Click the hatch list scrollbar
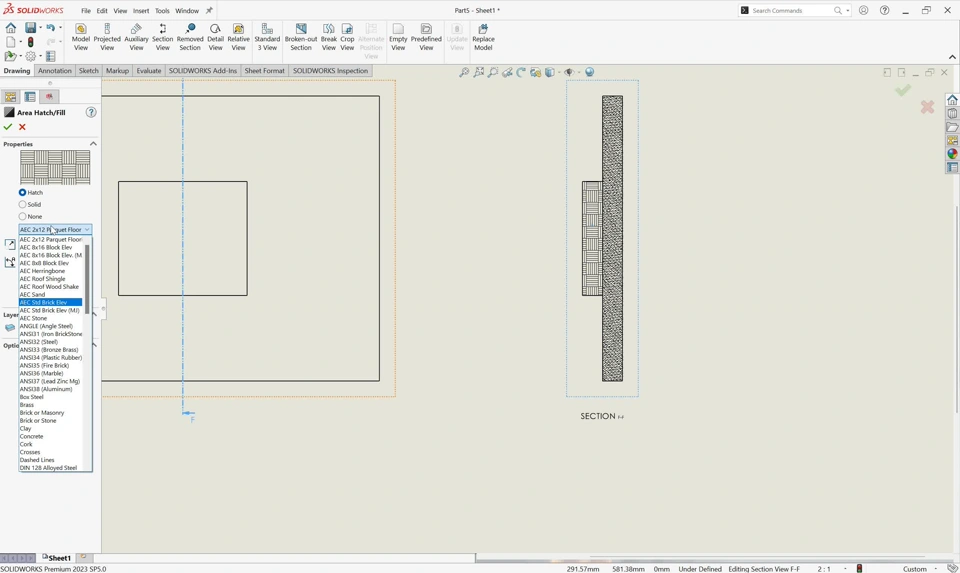Screen dimensions: 960x573 pos(88,277)
